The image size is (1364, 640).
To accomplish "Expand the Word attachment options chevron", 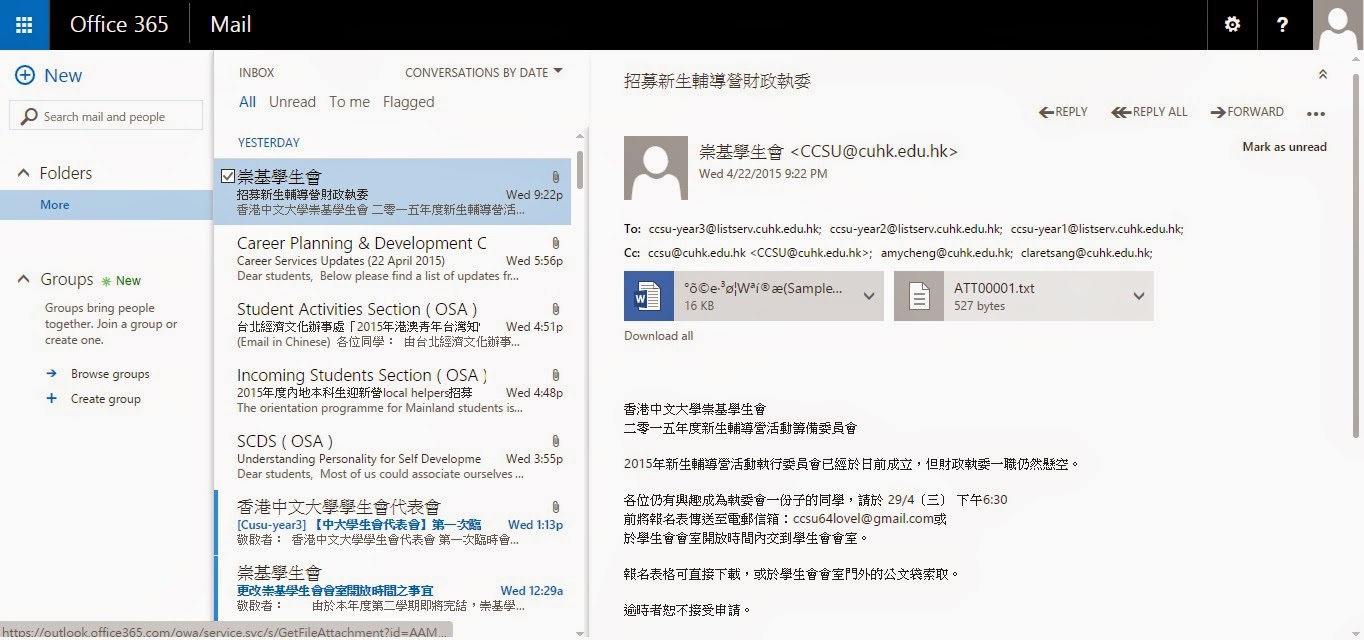I will coord(869,296).
